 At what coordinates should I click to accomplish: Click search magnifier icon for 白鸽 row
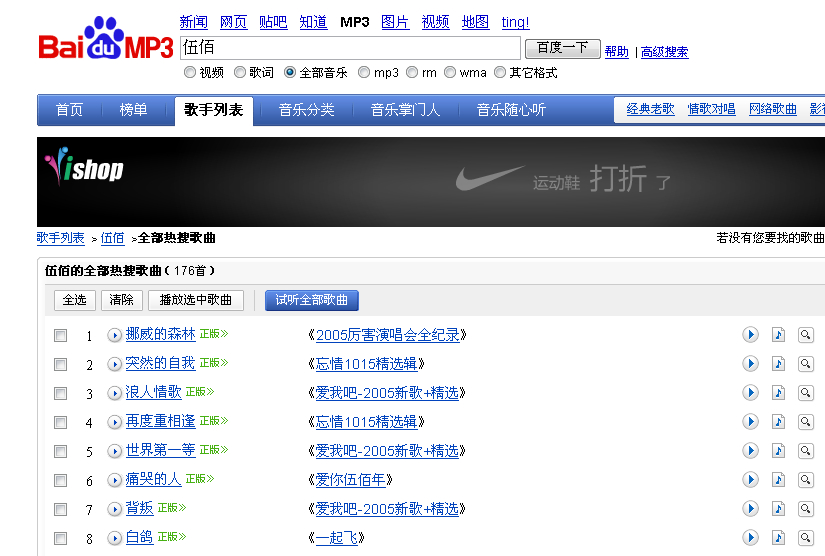coord(806,537)
